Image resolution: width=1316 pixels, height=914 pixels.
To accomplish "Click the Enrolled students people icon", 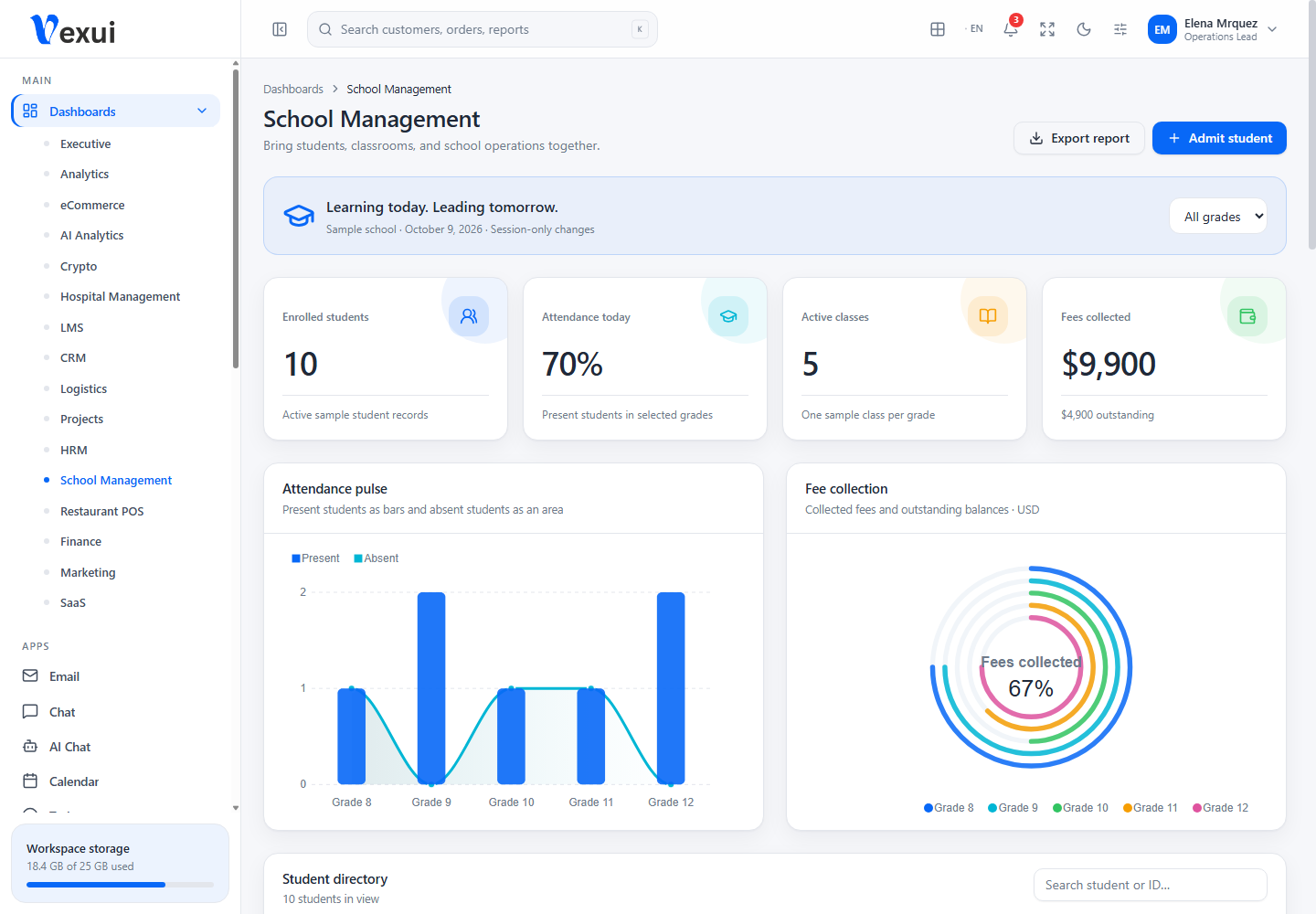I will [x=469, y=316].
